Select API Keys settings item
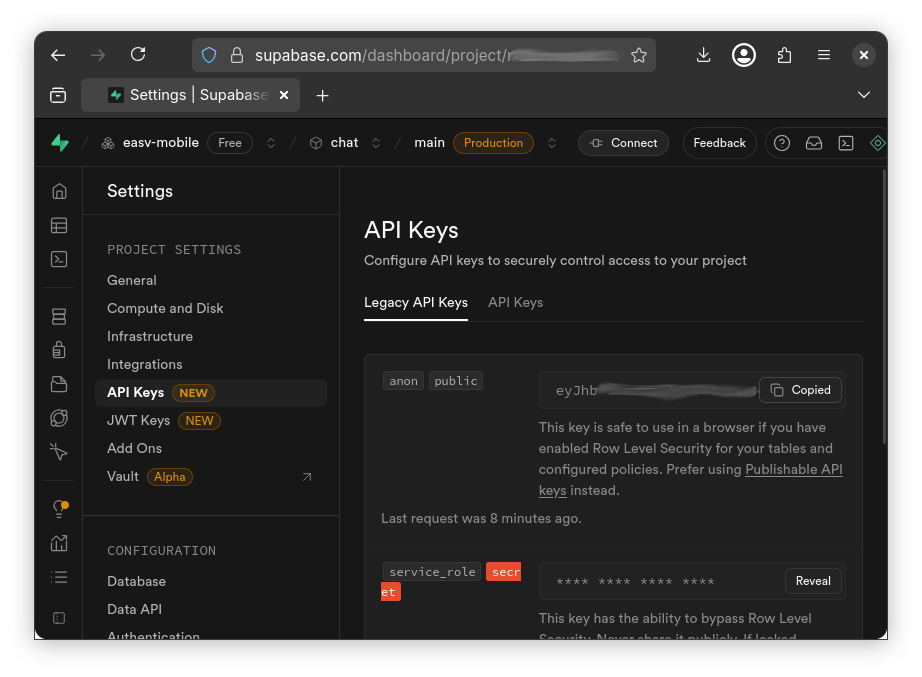 pos(211,393)
